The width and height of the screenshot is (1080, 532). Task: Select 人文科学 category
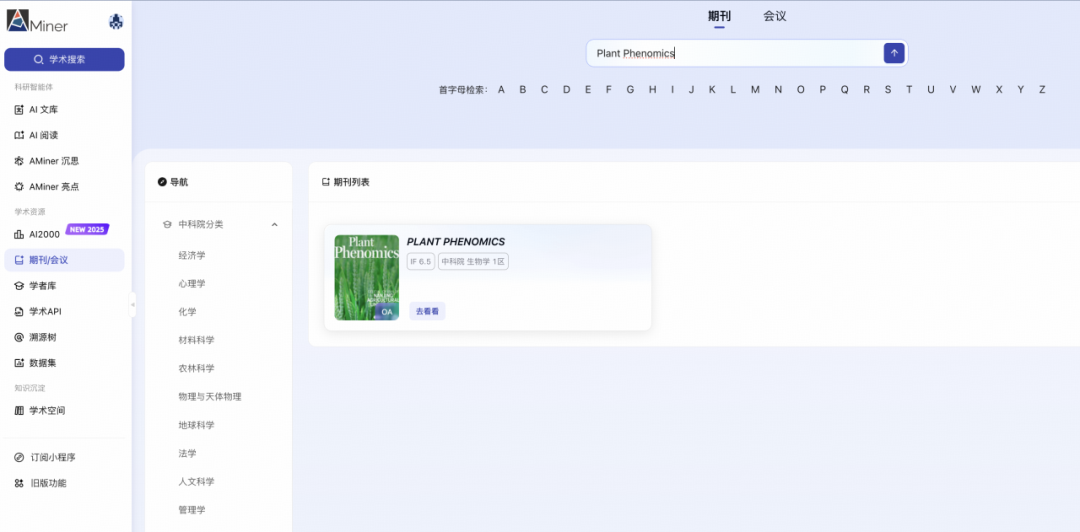pos(196,481)
